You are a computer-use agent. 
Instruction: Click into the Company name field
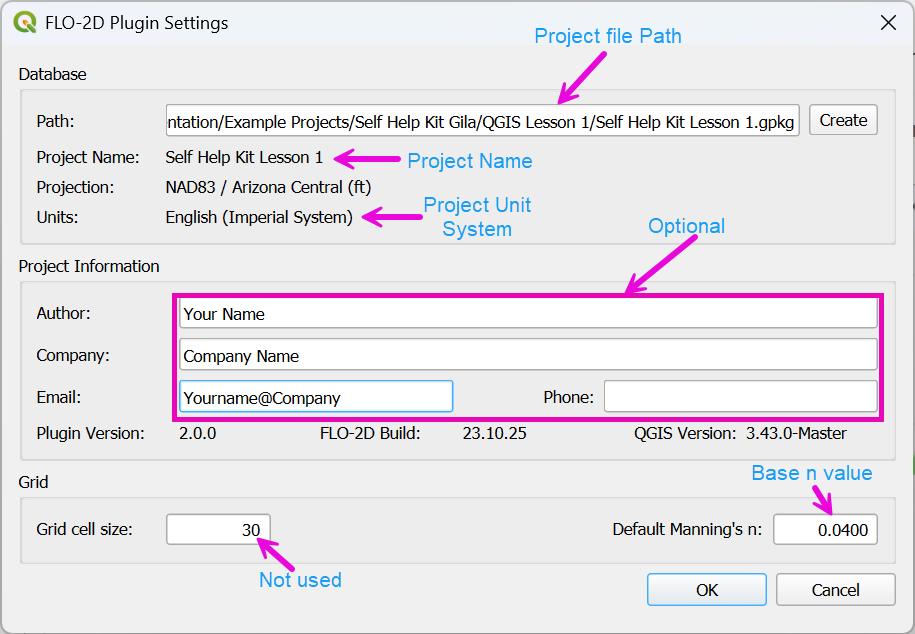528,356
